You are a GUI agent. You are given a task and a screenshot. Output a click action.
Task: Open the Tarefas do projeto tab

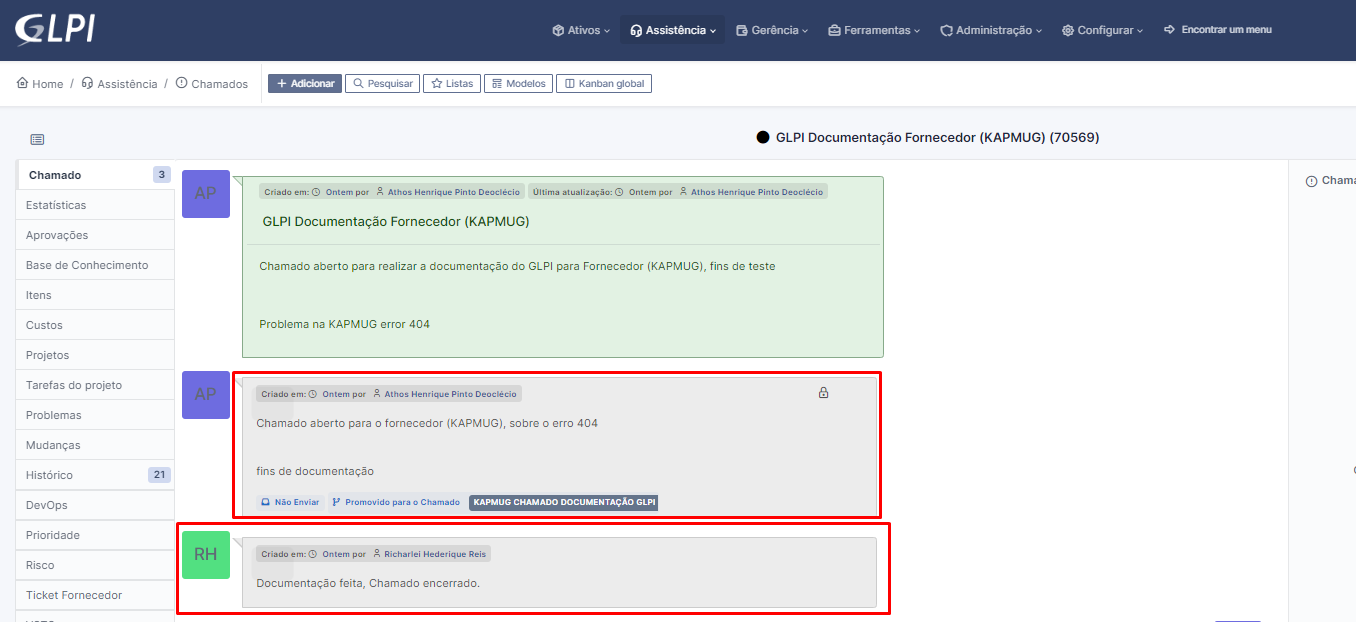click(96, 385)
